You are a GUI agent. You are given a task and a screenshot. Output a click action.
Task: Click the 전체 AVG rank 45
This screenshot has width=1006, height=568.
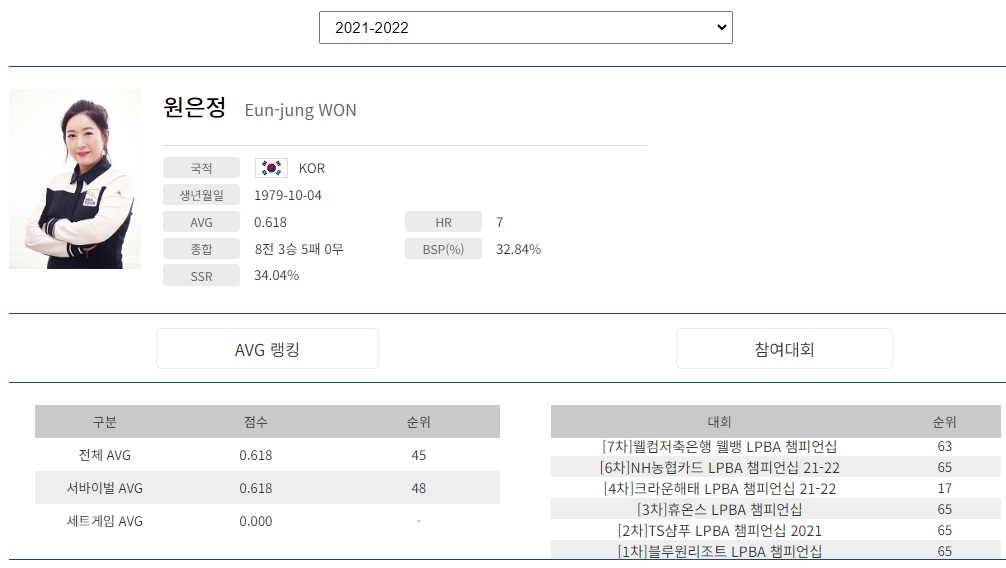click(x=418, y=455)
